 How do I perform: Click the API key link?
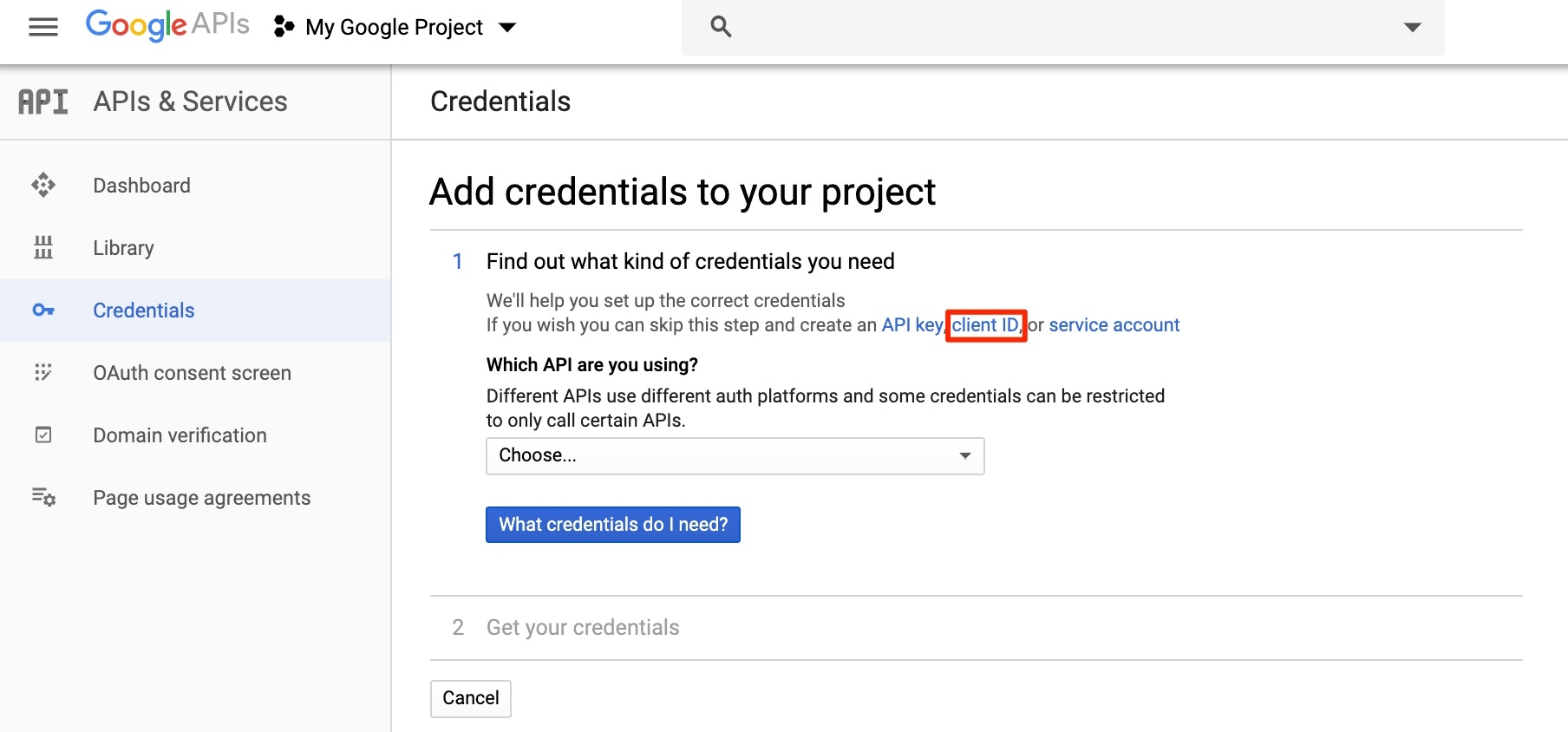pos(911,325)
